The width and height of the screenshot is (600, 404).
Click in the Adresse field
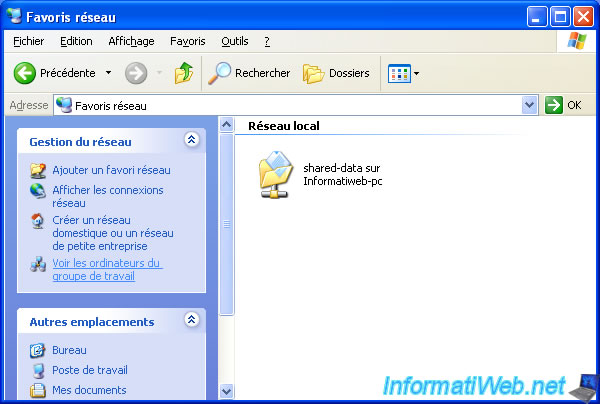(x=295, y=105)
